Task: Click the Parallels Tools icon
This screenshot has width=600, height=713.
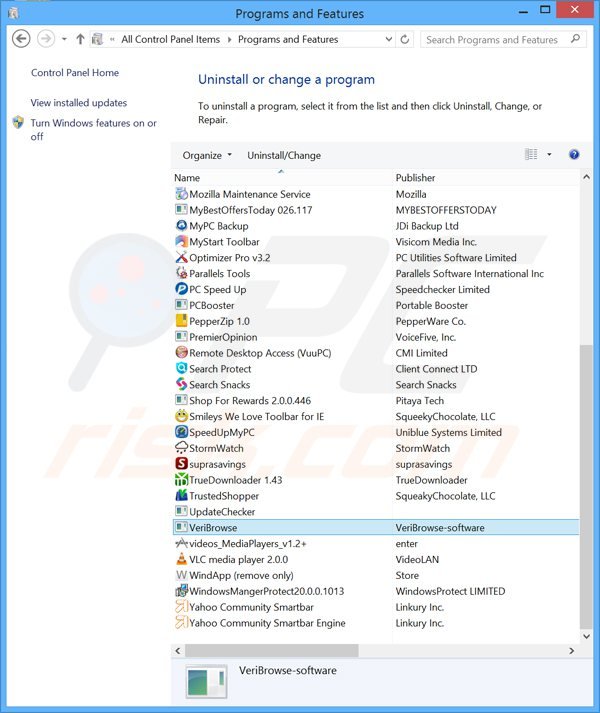Action: coord(181,273)
